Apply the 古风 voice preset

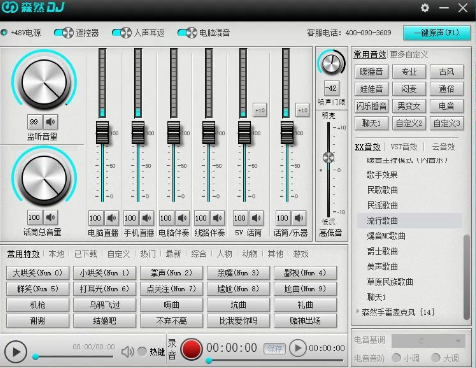(447, 72)
